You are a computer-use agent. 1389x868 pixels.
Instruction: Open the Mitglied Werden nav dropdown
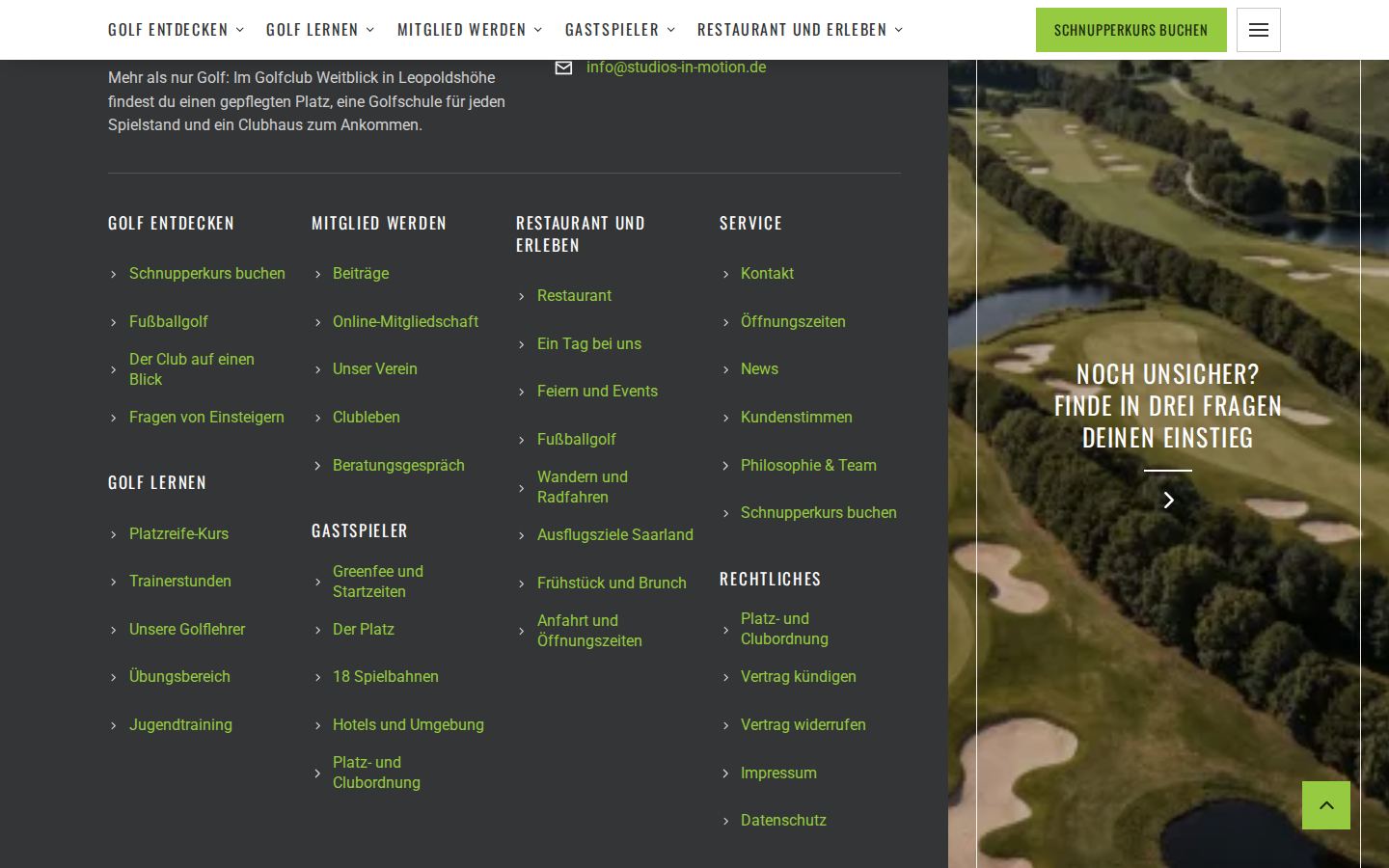coord(470,30)
